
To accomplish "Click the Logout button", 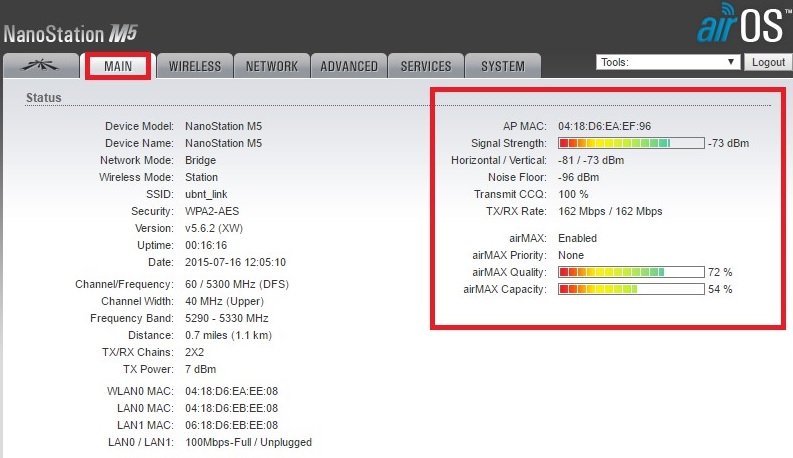I will pyautogui.click(x=768, y=62).
